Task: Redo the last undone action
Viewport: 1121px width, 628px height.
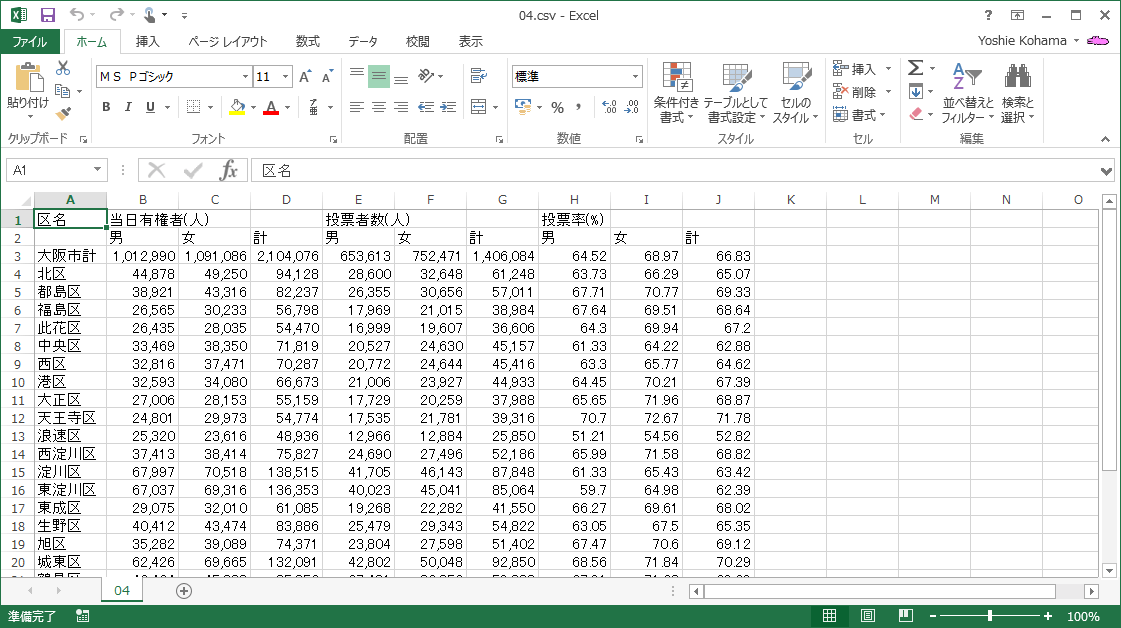Action: click(x=116, y=15)
